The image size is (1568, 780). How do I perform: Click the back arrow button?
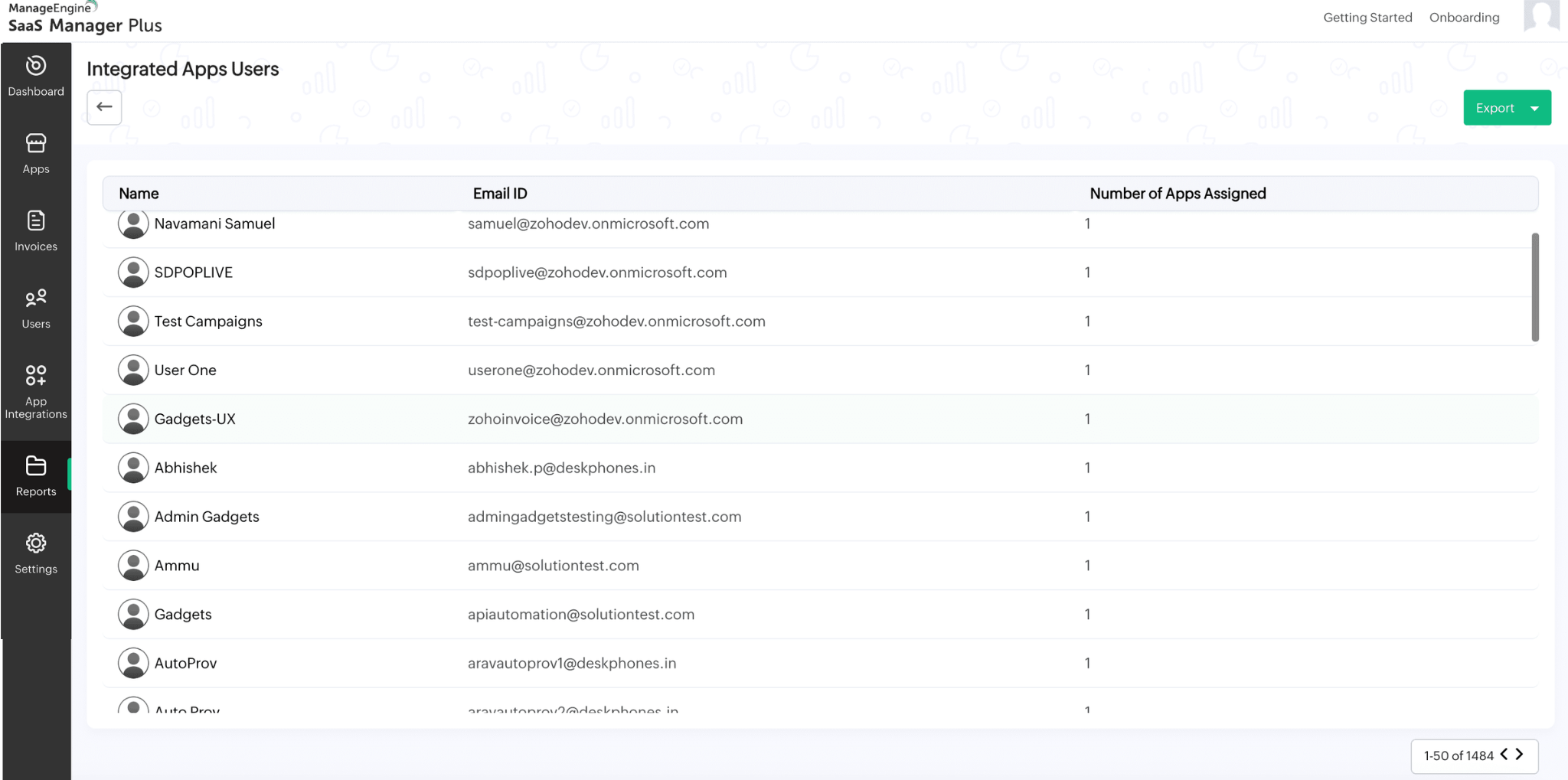[x=104, y=107]
